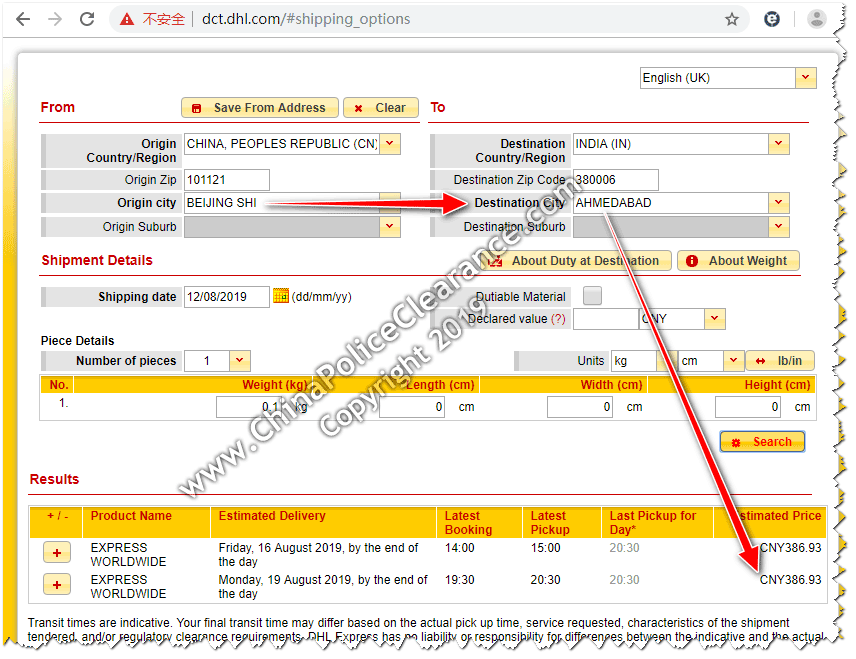Screen dimensions: 856x659
Task: Click the 19:30 latest booking time
Action: click(x=460, y=580)
